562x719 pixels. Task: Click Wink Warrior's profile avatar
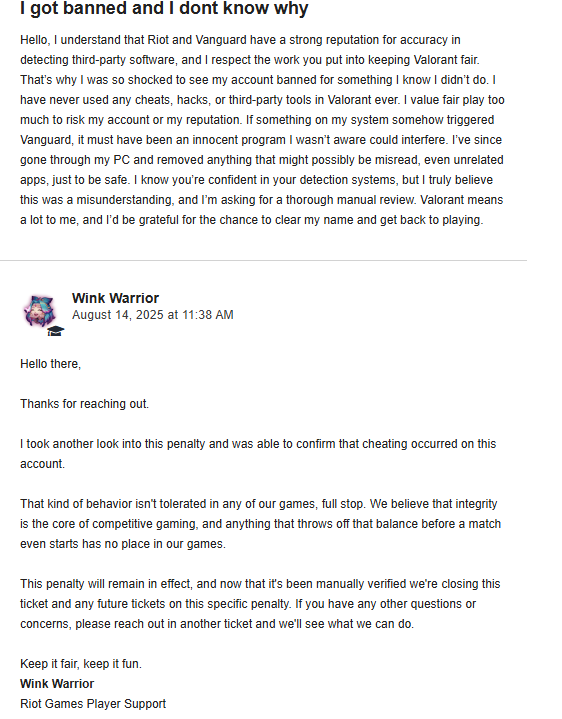click(x=40, y=310)
